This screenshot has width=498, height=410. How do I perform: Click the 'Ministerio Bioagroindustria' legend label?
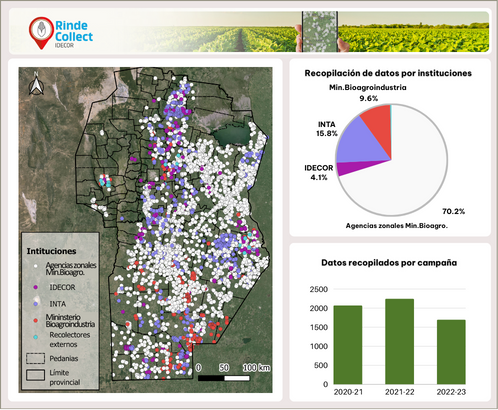(70, 321)
